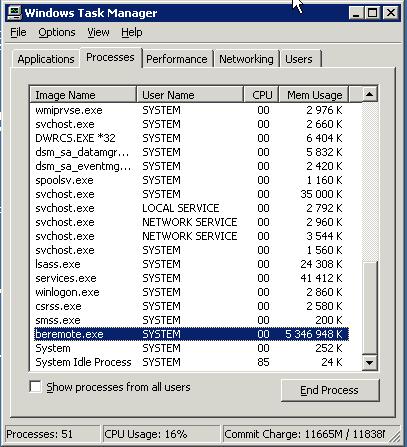Click Commit Charge value in status bar
Image resolution: width=407 pixels, height=447 pixels.
click(305, 434)
